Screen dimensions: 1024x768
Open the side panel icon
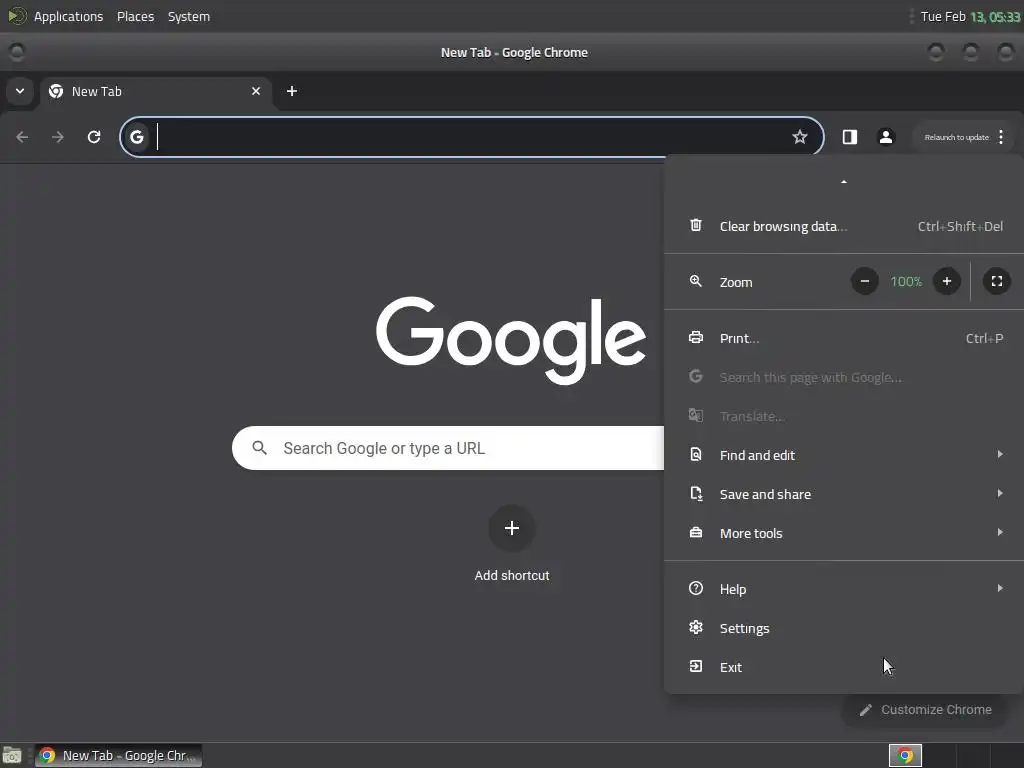tap(850, 137)
